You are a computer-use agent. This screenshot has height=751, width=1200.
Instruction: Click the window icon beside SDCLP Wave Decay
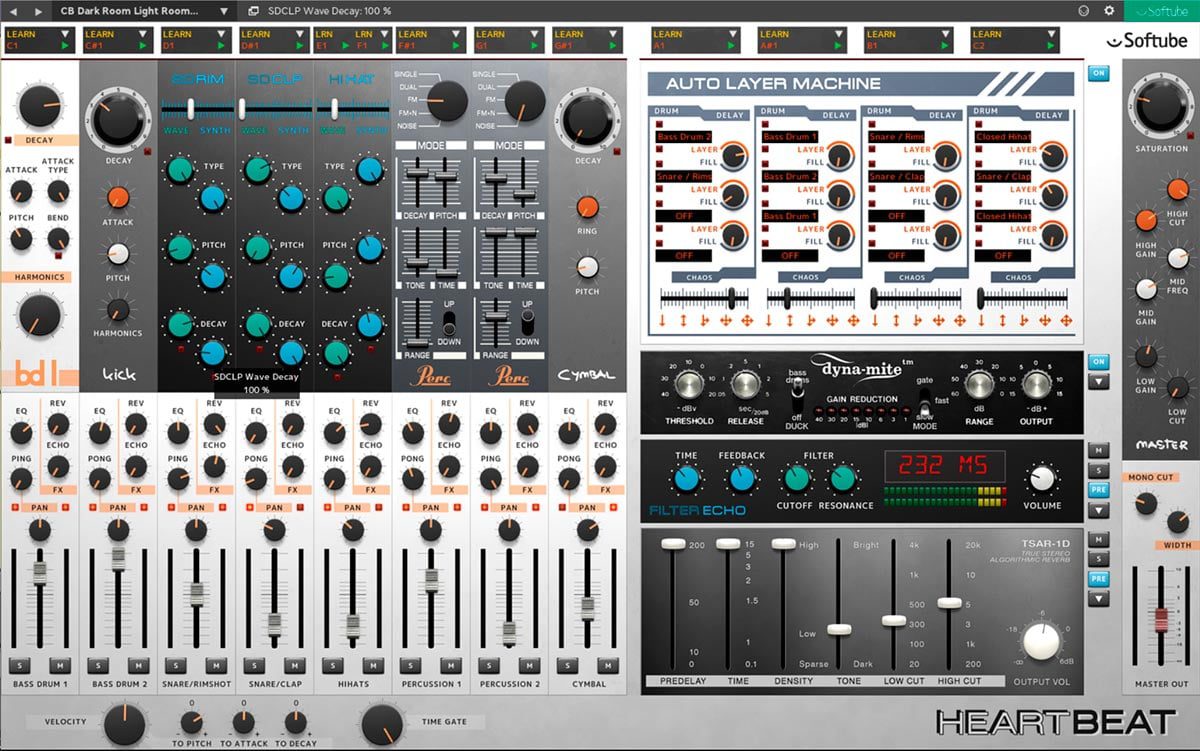point(254,11)
